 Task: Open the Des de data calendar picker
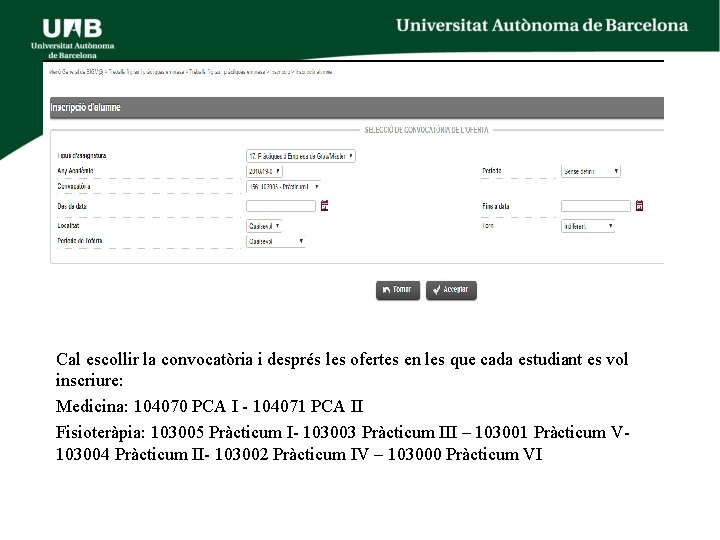coord(324,205)
